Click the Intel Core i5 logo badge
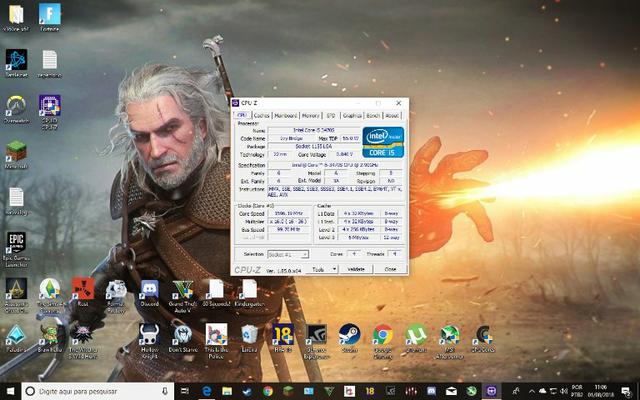The image size is (640, 400). [x=383, y=142]
